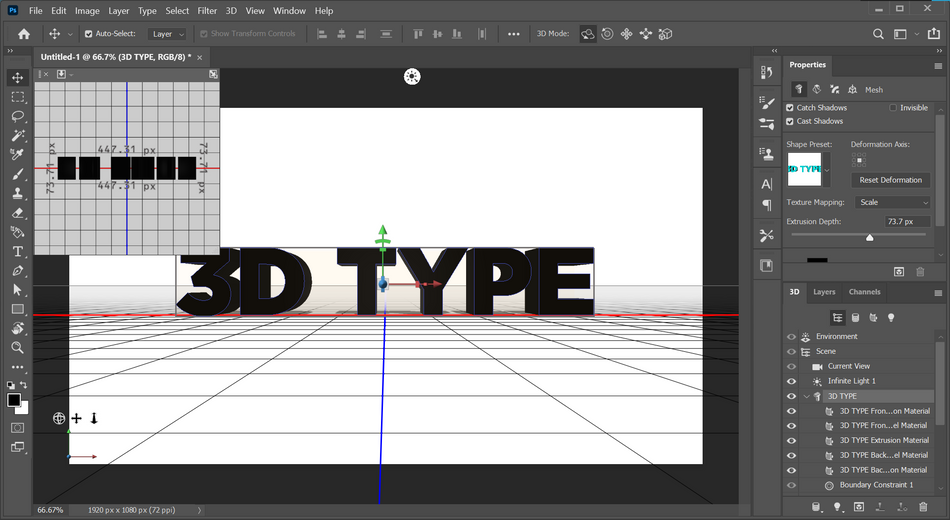The width and height of the screenshot is (950, 520).
Task: Open the 3D panel flyout menu
Action: click(938, 293)
